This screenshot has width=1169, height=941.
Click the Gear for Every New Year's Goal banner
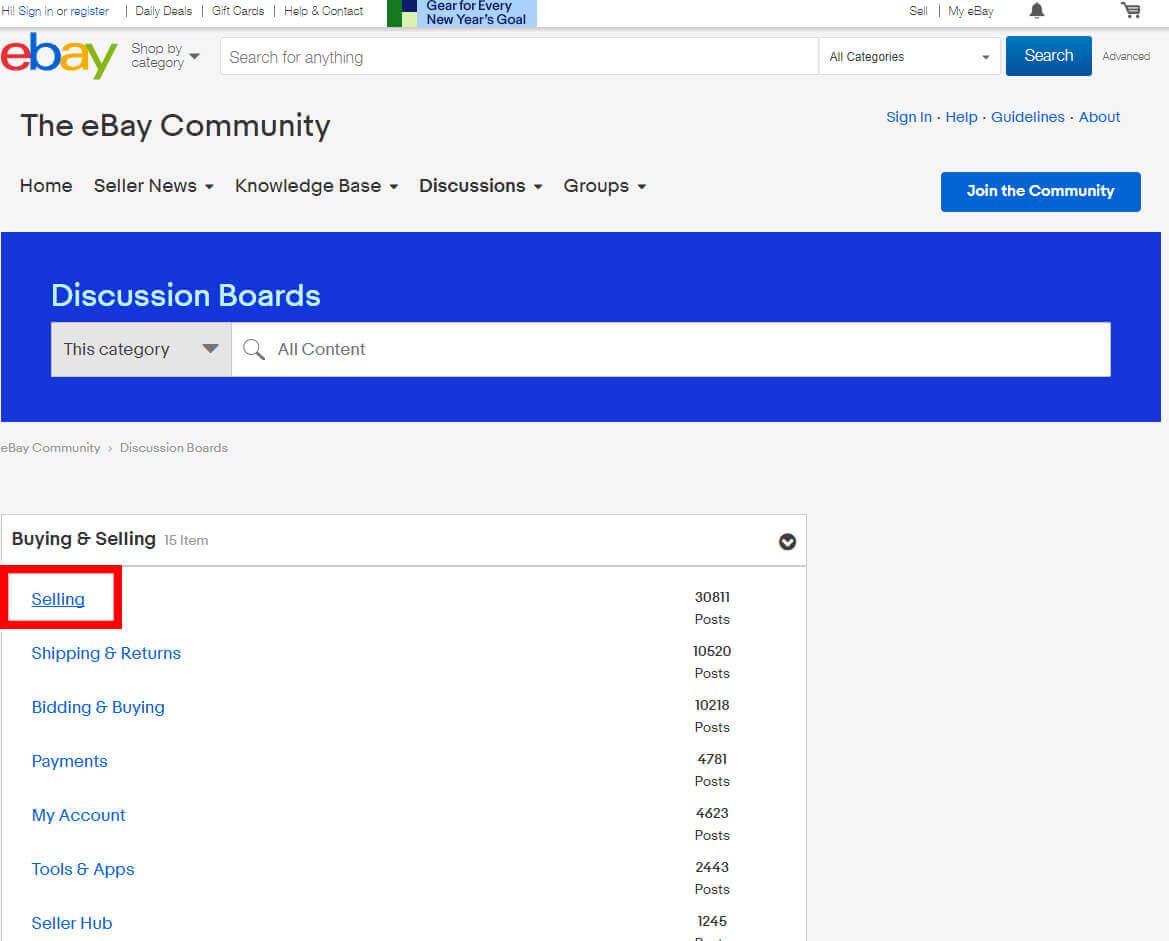click(x=461, y=13)
